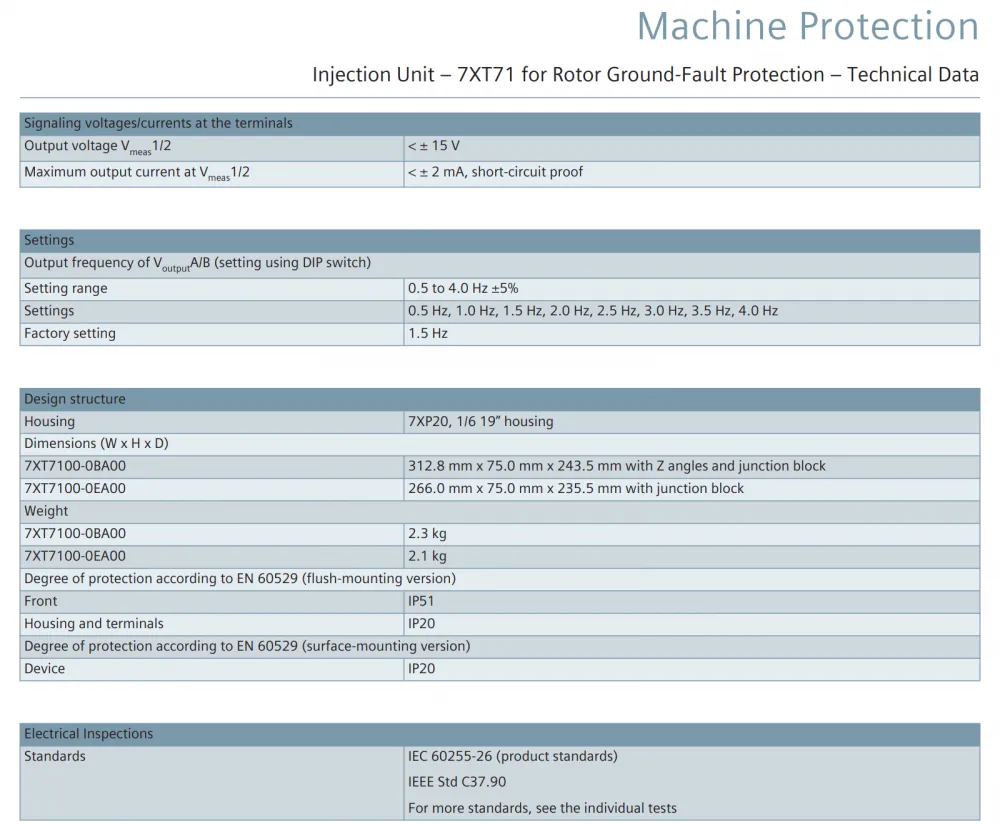
Task: Click '7XT7100-0BA00' in the Dimensions group
Action: 75,466
